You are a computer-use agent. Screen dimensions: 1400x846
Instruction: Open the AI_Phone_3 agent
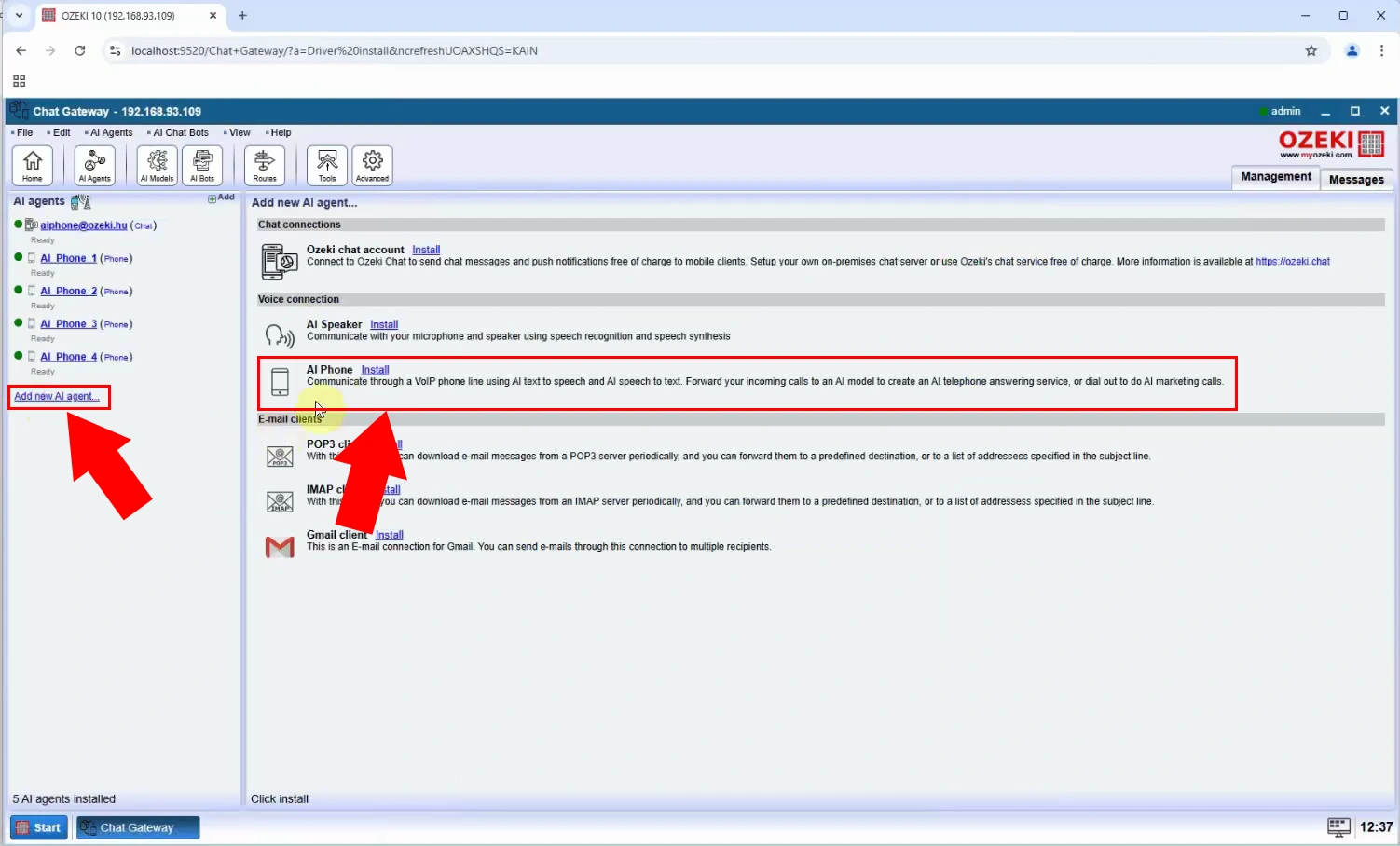point(68,324)
